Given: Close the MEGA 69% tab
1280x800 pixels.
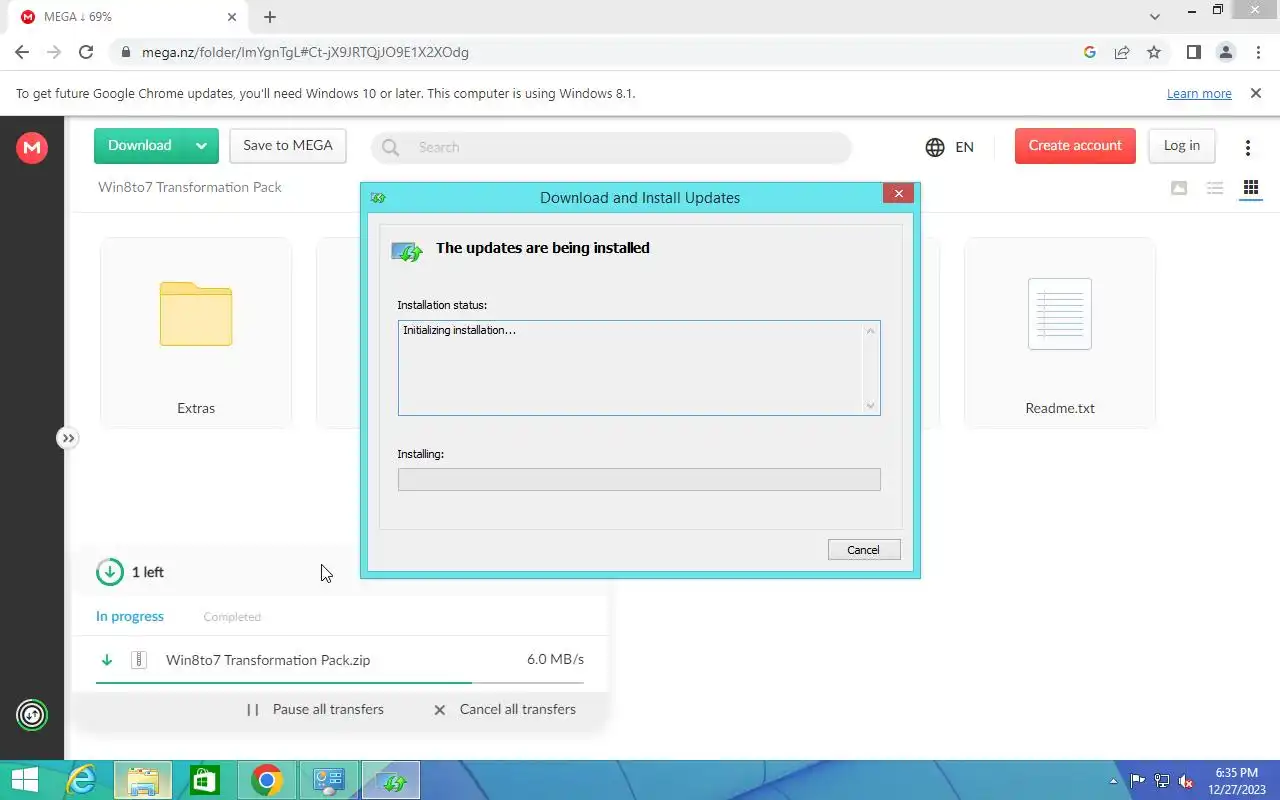Looking at the screenshot, I should click(232, 17).
